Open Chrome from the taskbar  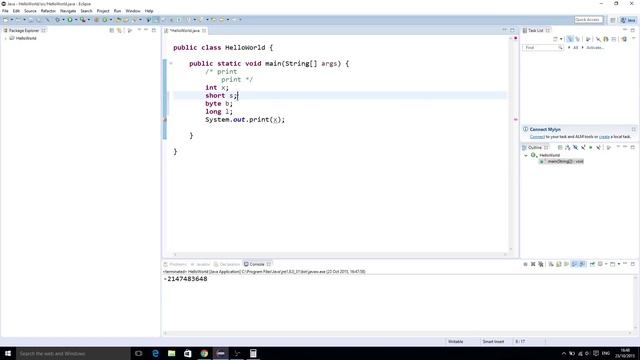click(x=204, y=353)
